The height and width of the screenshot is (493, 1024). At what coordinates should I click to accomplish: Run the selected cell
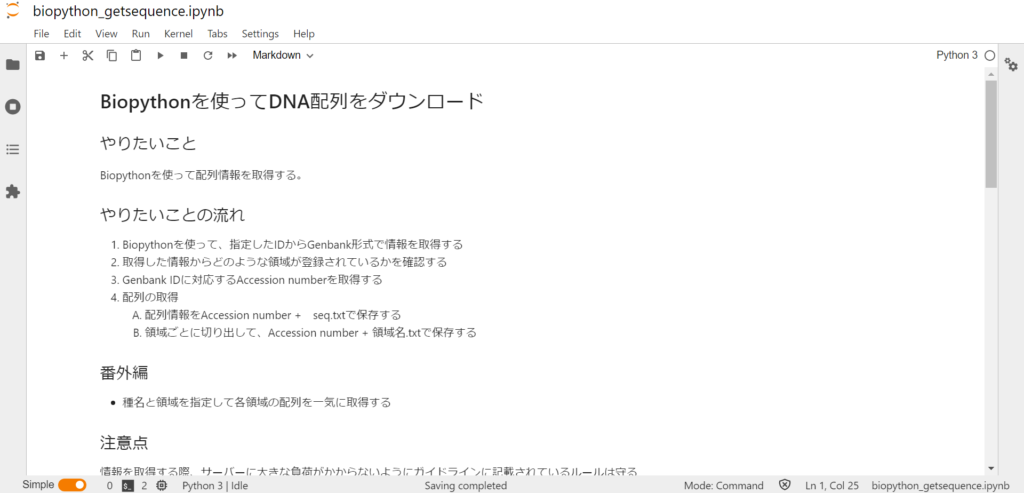pyautogui.click(x=160, y=56)
